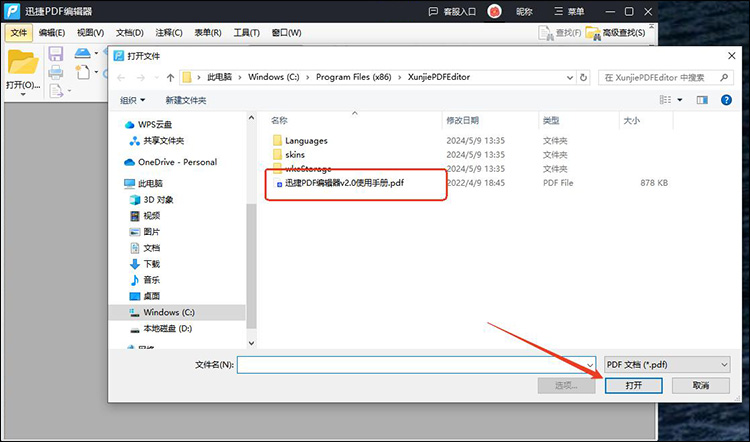Select the skins folder
This screenshot has height=442, width=750.
pyautogui.click(x=295, y=155)
